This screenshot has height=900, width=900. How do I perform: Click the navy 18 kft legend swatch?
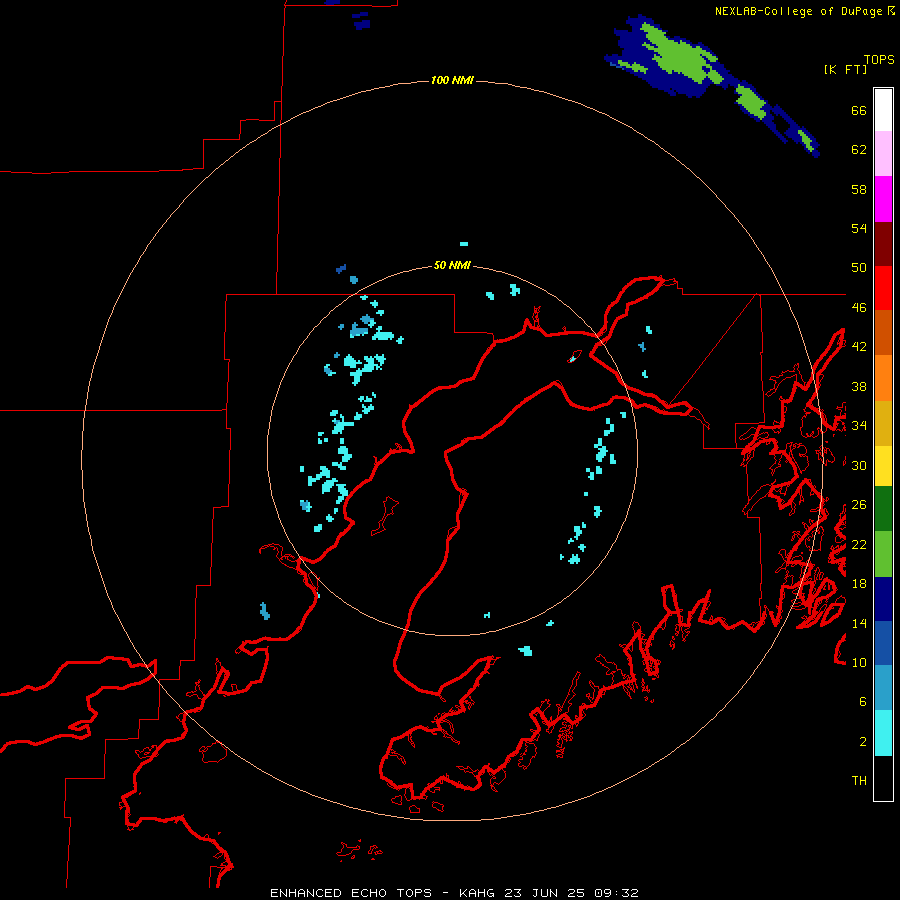[x=883, y=599]
